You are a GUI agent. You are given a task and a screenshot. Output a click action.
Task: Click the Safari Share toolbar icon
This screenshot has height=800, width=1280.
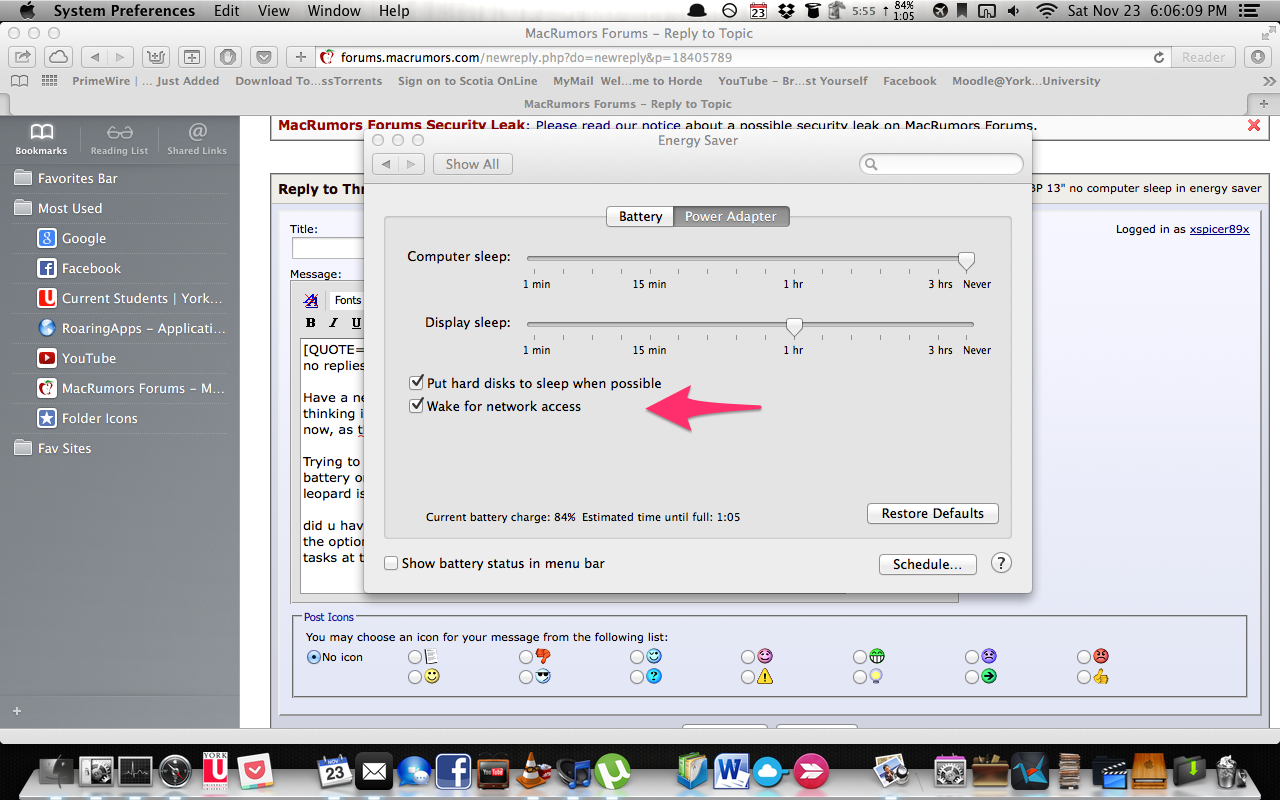pyautogui.click(x=22, y=57)
